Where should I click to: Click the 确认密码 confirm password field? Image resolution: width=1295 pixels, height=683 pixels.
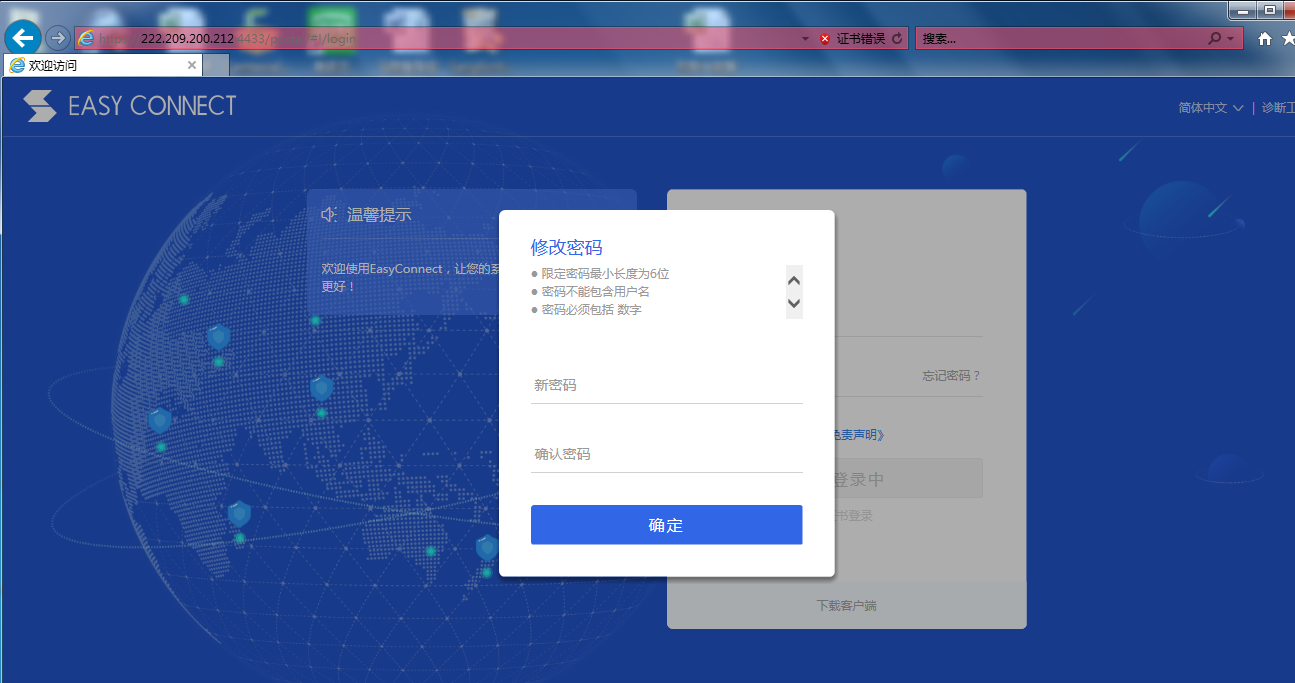click(667, 454)
